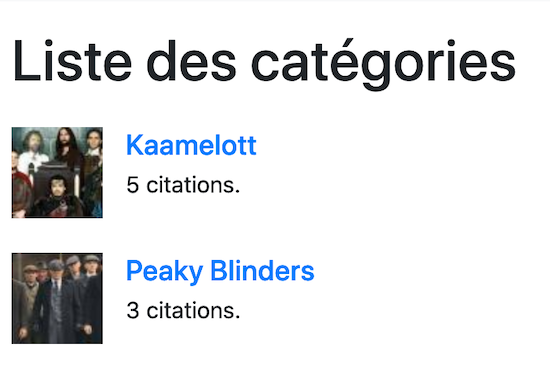The height and width of the screenshot is (384, 550).
Task: Click the word "des" in the heading
Action: click(192, 60)
